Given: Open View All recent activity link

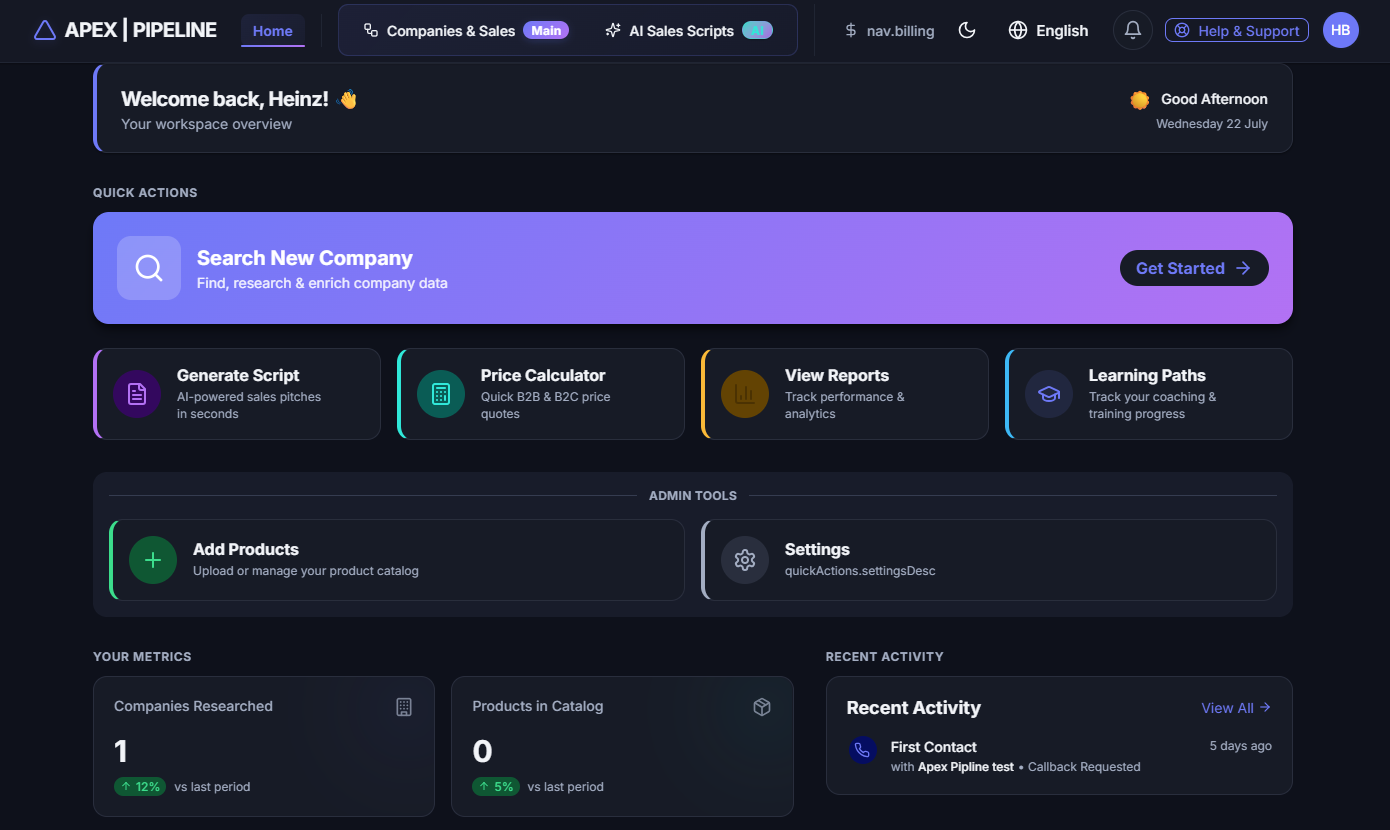Looking at the screenshot, I should (x=1236, y=708).
